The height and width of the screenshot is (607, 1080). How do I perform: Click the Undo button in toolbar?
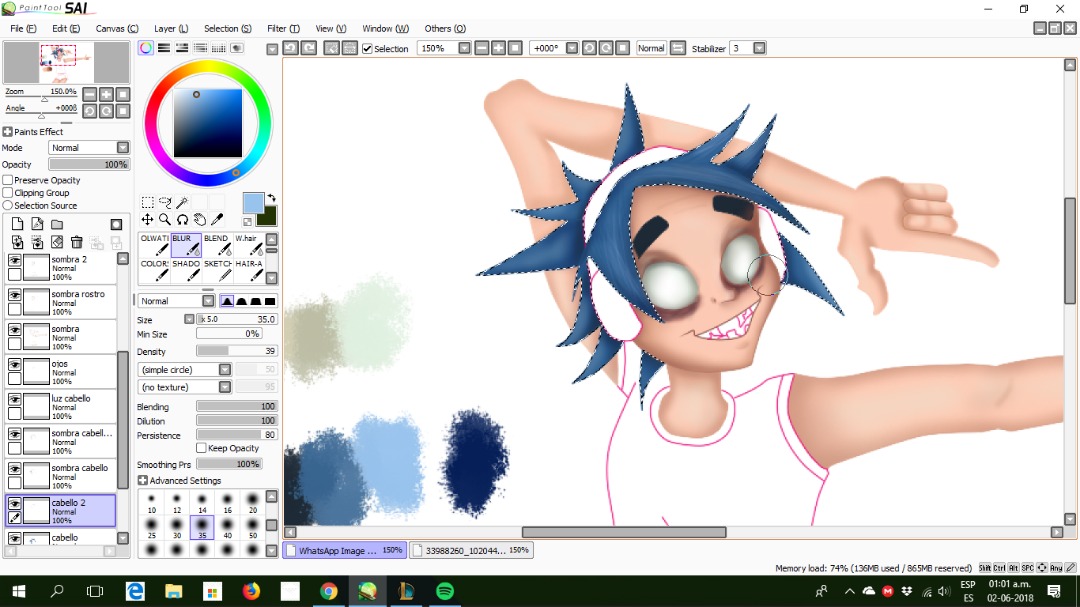(x=290, y=48)
